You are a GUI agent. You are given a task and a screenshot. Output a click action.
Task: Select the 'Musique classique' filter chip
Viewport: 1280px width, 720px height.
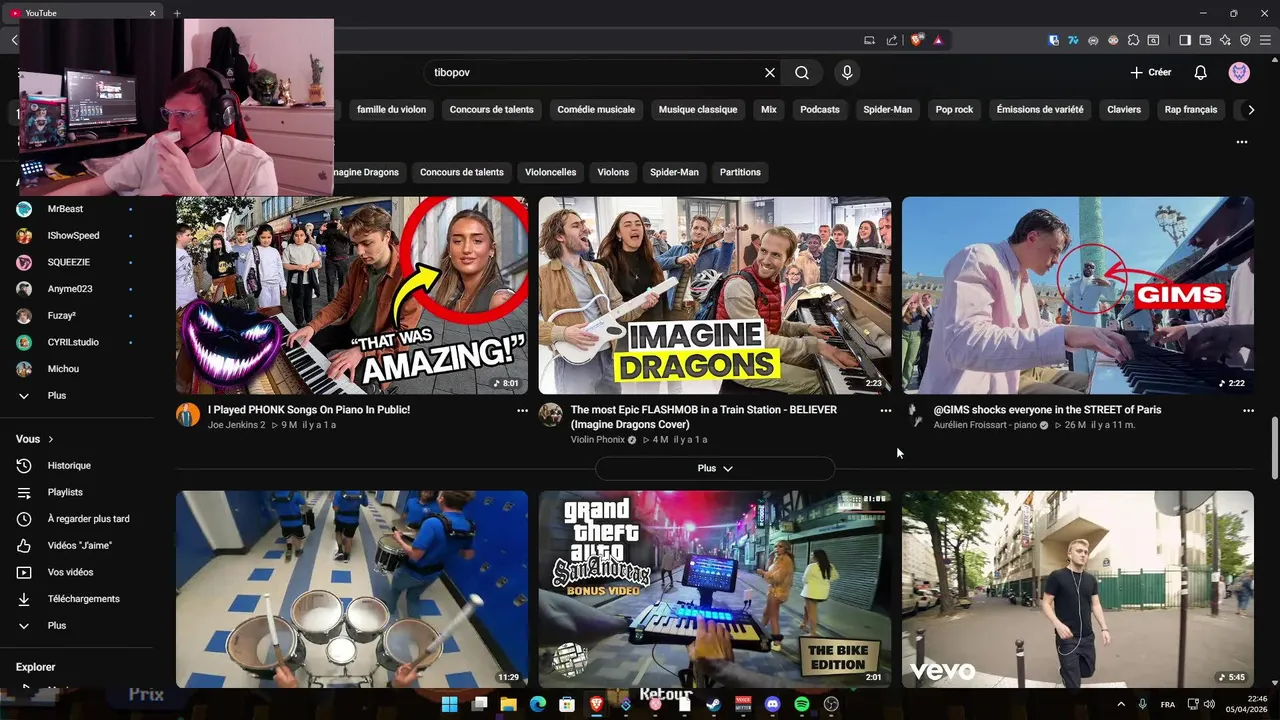pyautogui.click(x=698, y=110)
